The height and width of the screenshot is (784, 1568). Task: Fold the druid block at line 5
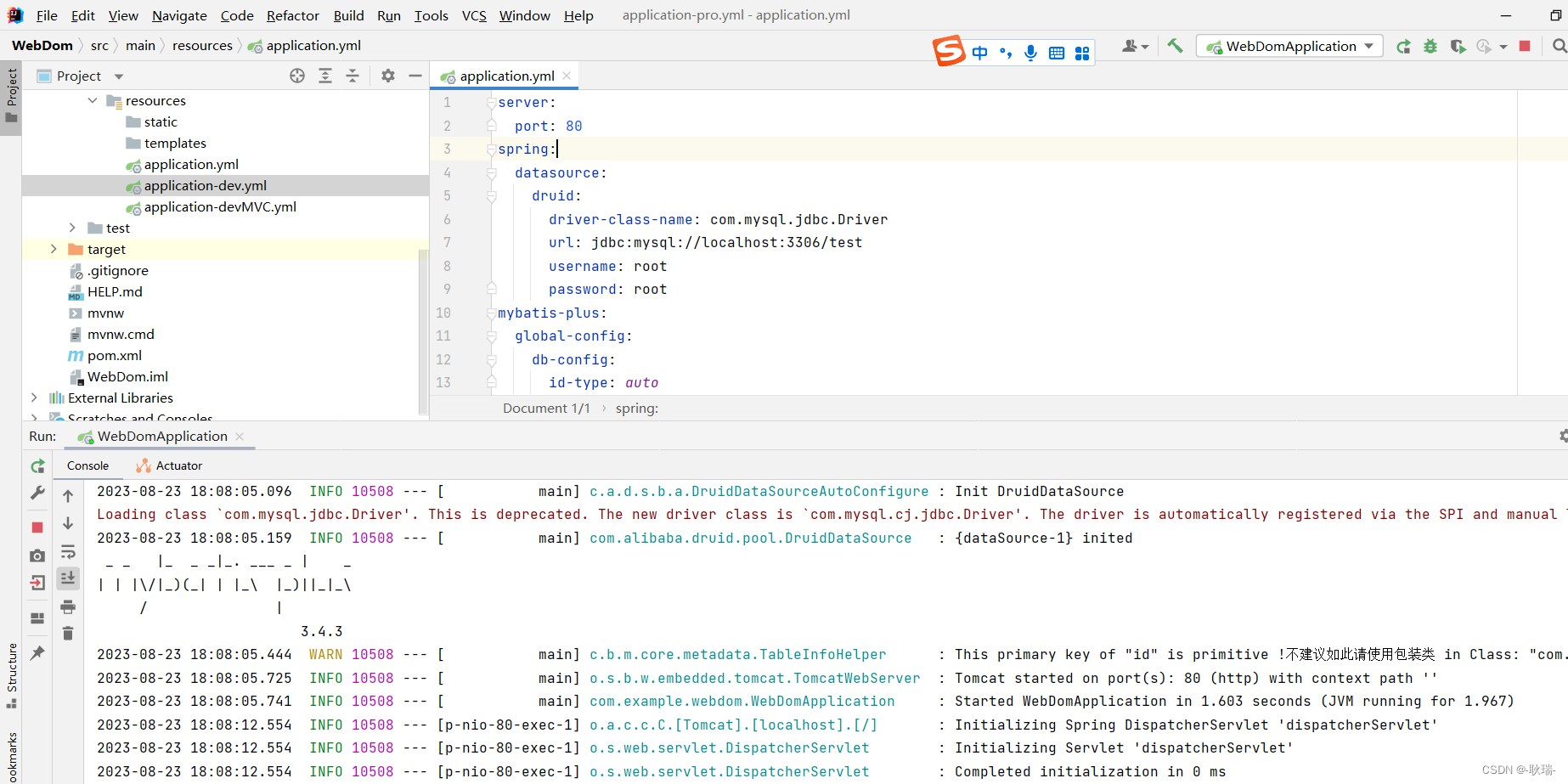point(491,195)
